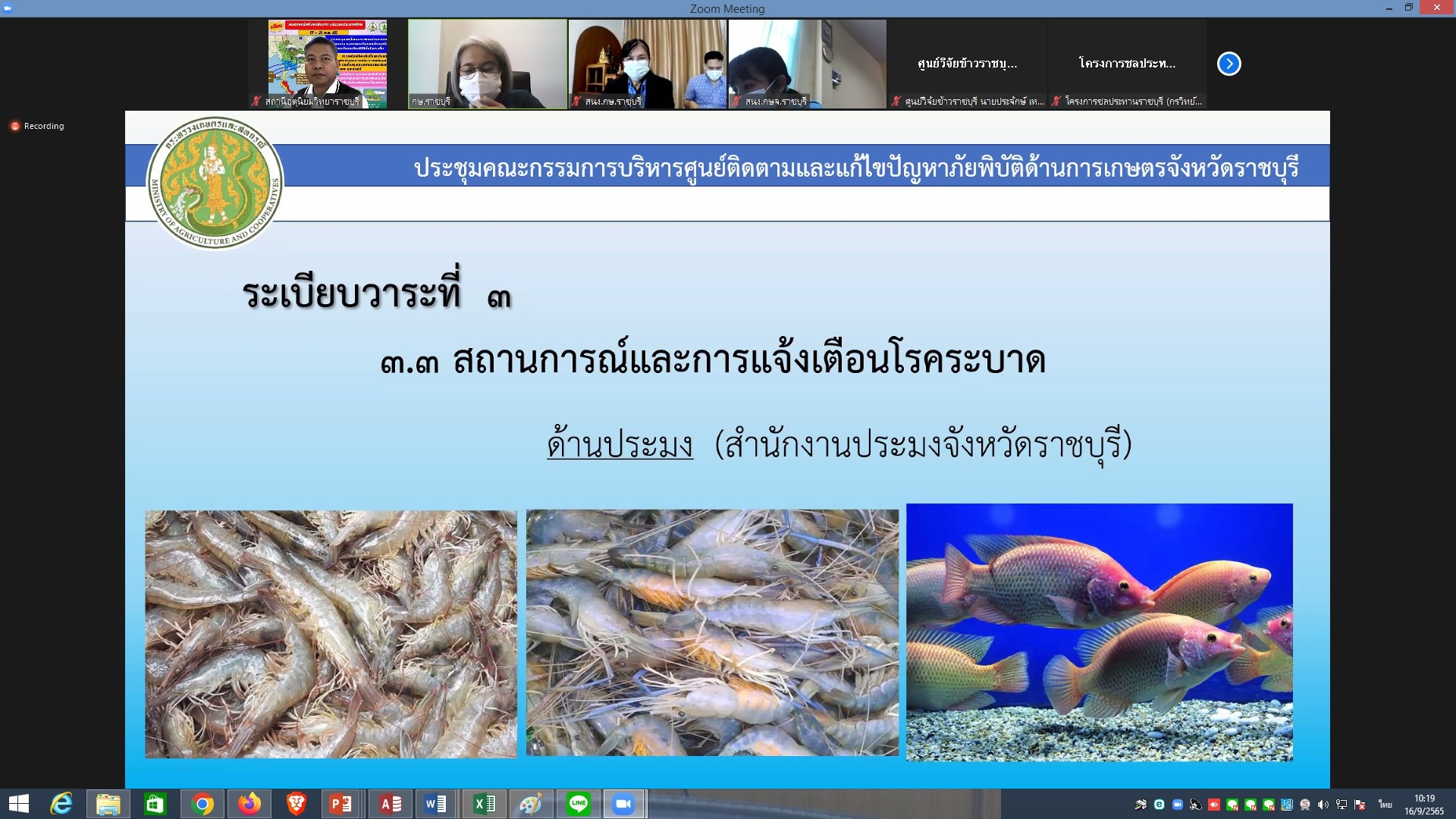Open Firefox from the taskbar
Image resolution: width=1456 pixels, height=819 pixels.
(249, 804)
